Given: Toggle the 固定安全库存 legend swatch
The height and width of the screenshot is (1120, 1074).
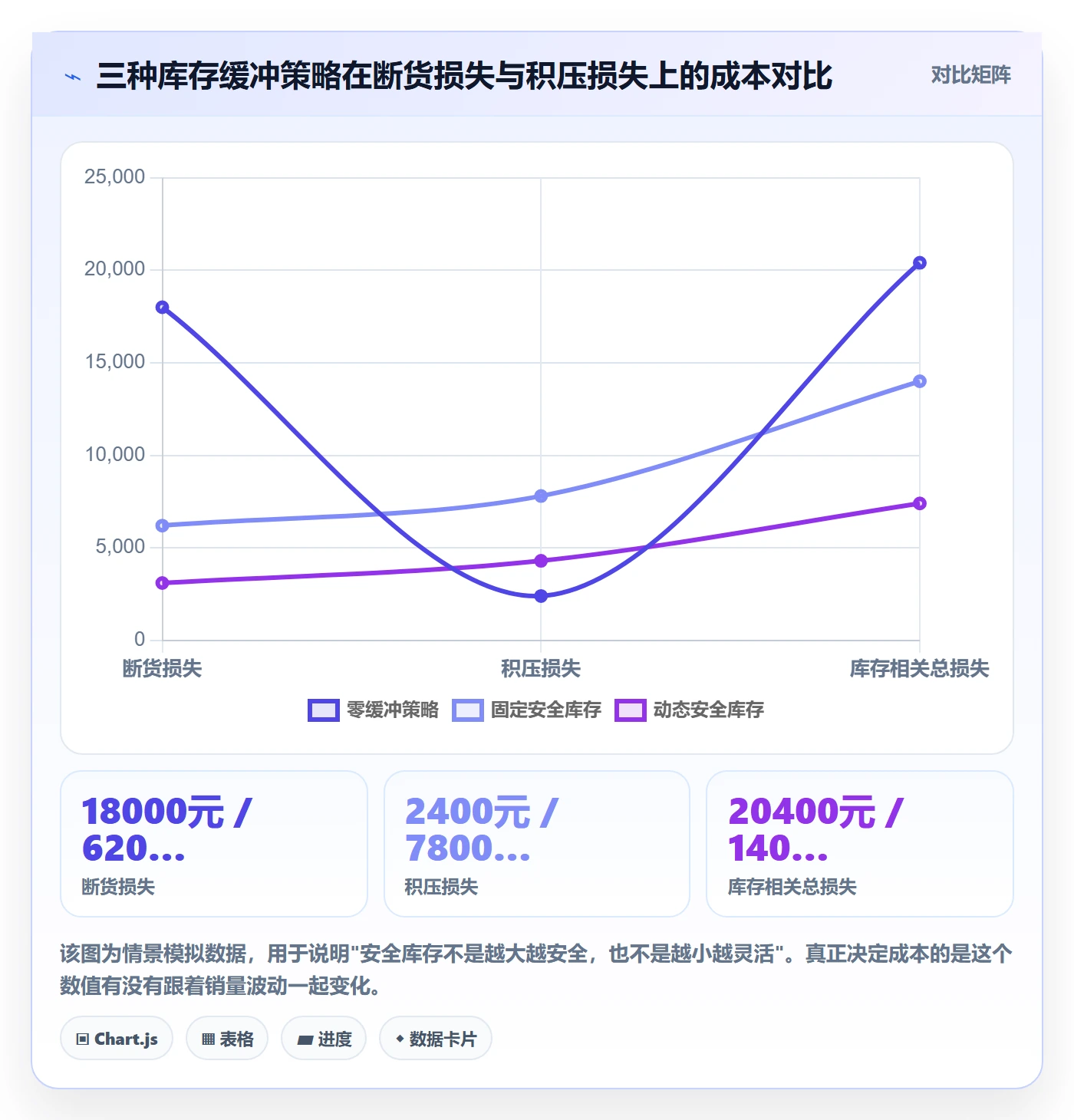Looking at the screenshot, I should click(x=468, y=710).
